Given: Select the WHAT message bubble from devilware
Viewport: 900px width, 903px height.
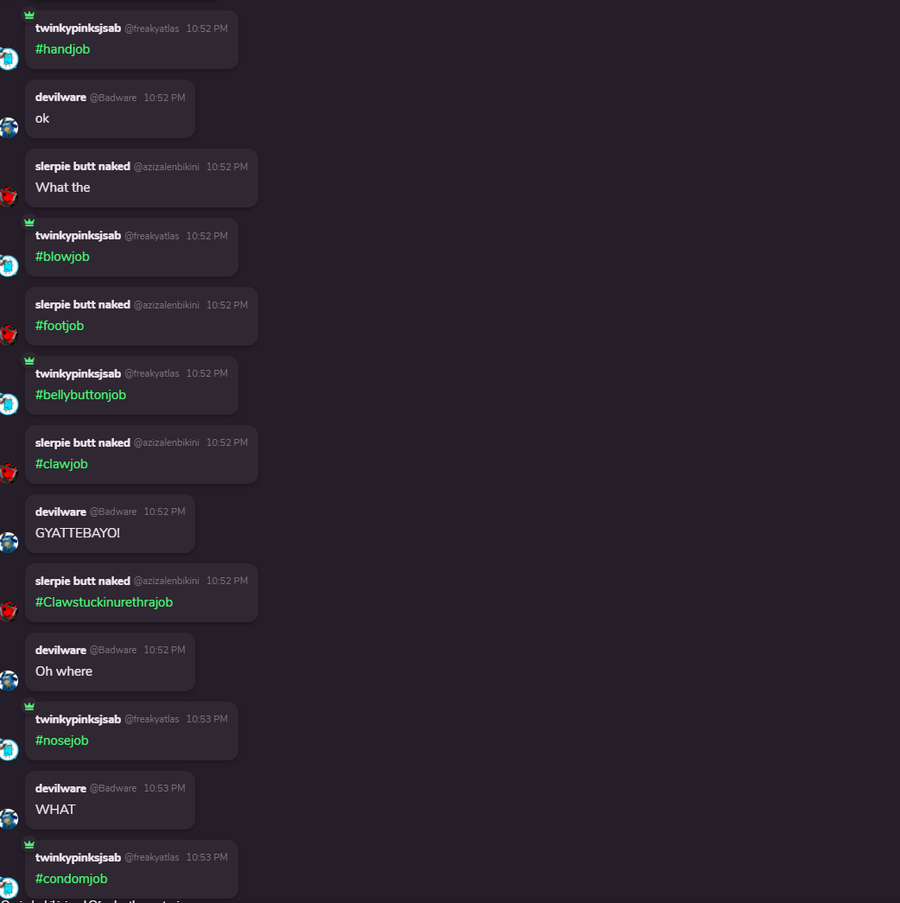Looking at the screenshot, I should pyautogui.click(x=110, y=800).
